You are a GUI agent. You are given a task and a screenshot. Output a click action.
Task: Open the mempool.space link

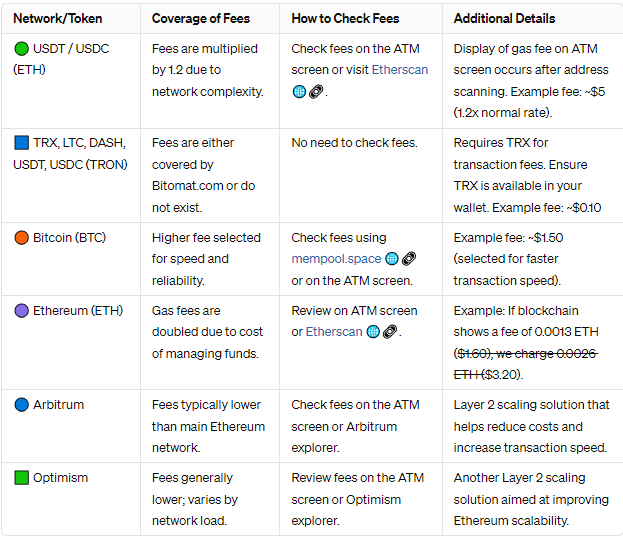pyautogui.click(x=336, y=259)
